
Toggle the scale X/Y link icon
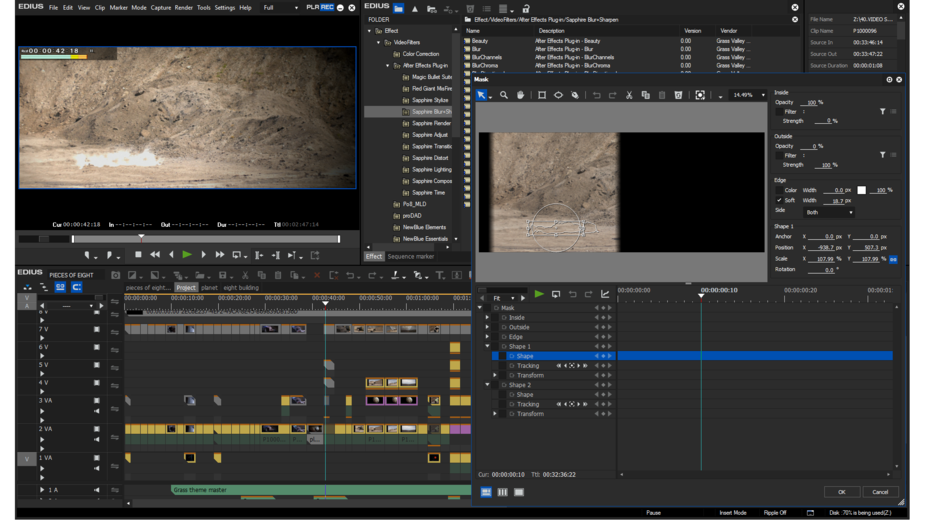[x=894, y=259]
